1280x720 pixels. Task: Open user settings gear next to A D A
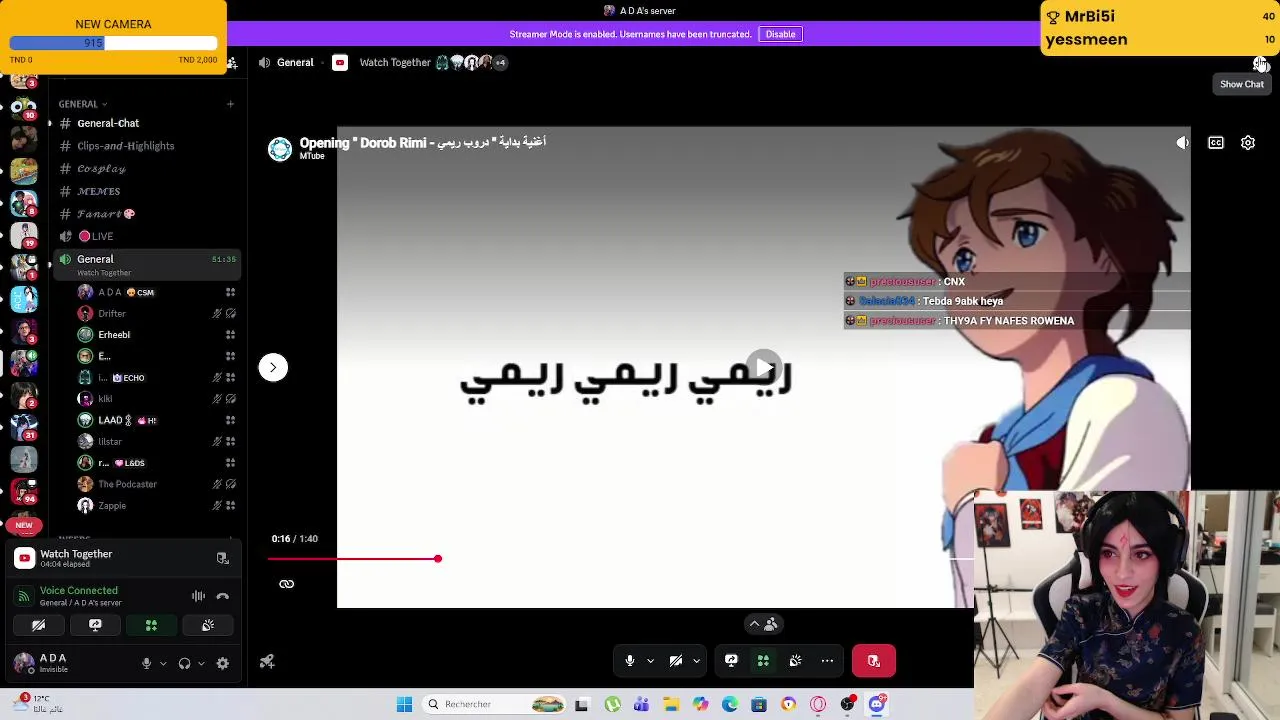point(223,663)
